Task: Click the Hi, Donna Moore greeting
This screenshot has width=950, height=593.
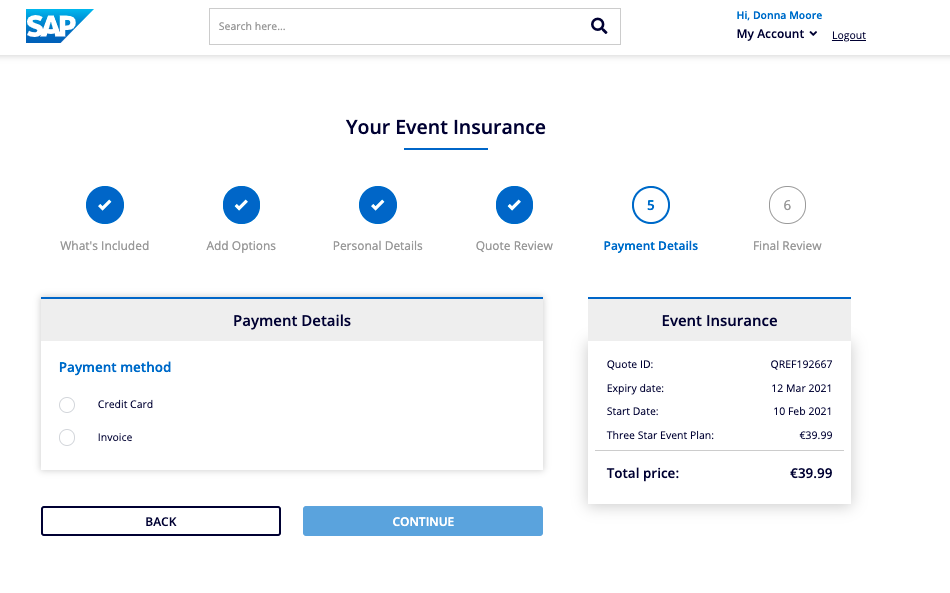Action: 779,16
